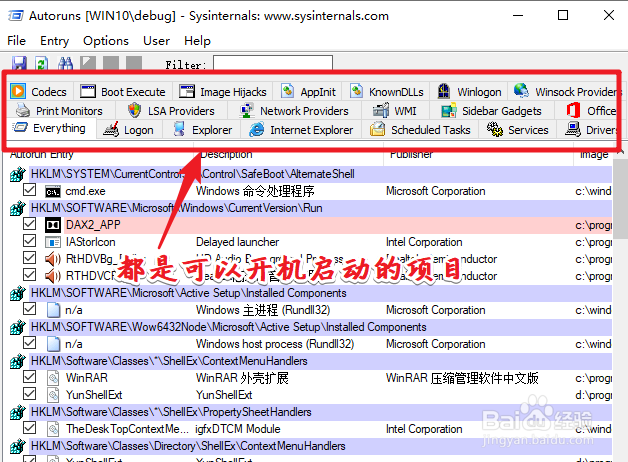Screen dimensions: 628x462
Task: Click the Image Path column header
Action: (x=594, y=157)
